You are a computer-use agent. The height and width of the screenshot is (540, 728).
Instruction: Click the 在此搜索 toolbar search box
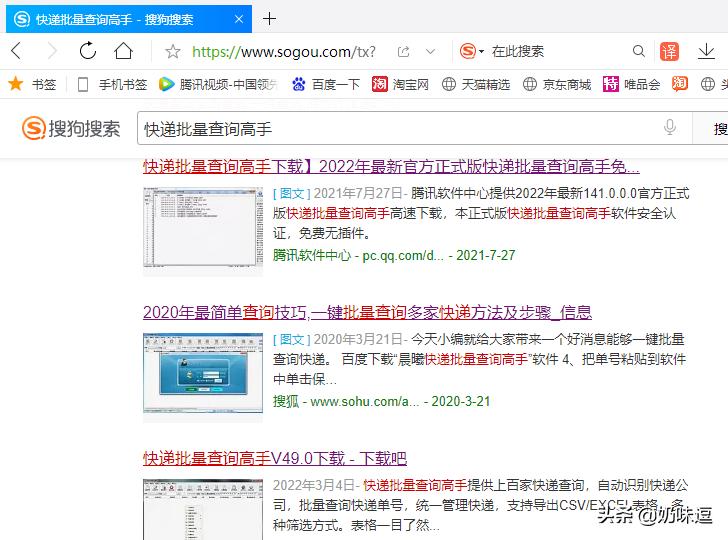[x=518, y=51]
